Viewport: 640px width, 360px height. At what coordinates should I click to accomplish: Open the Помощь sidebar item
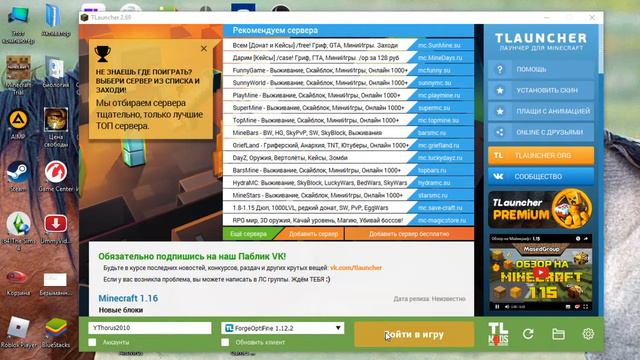541,69
